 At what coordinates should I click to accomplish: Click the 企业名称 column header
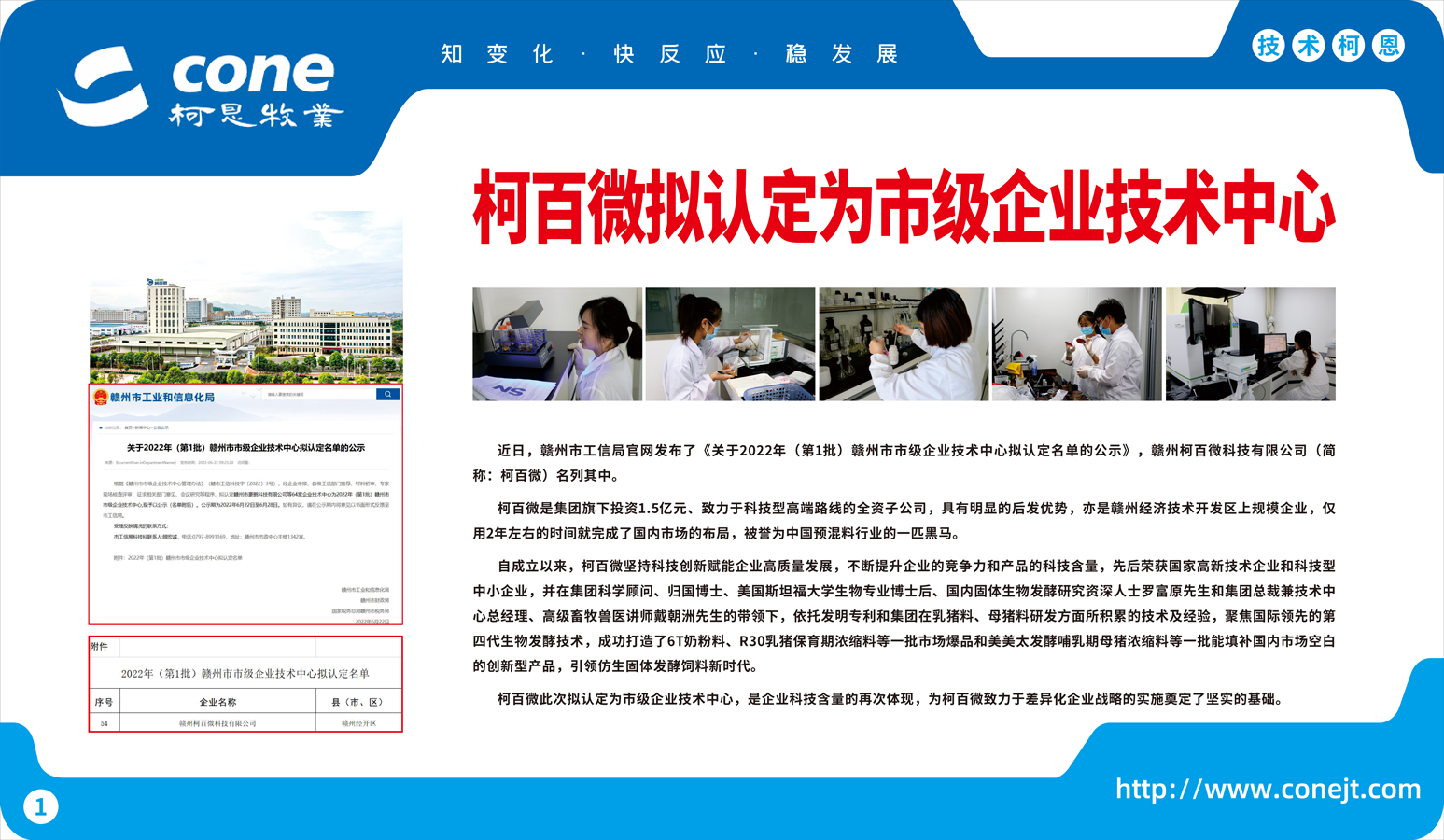[217, 702]
